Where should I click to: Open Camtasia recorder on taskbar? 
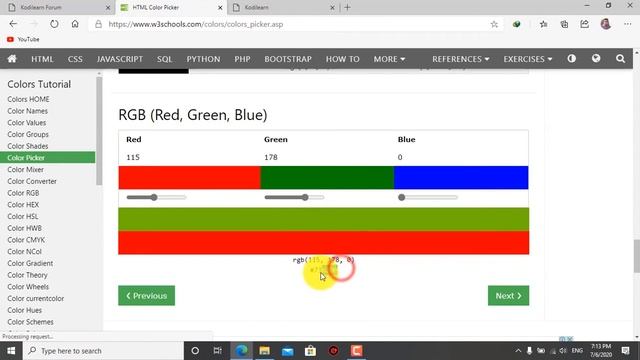[x=356, y=351]
